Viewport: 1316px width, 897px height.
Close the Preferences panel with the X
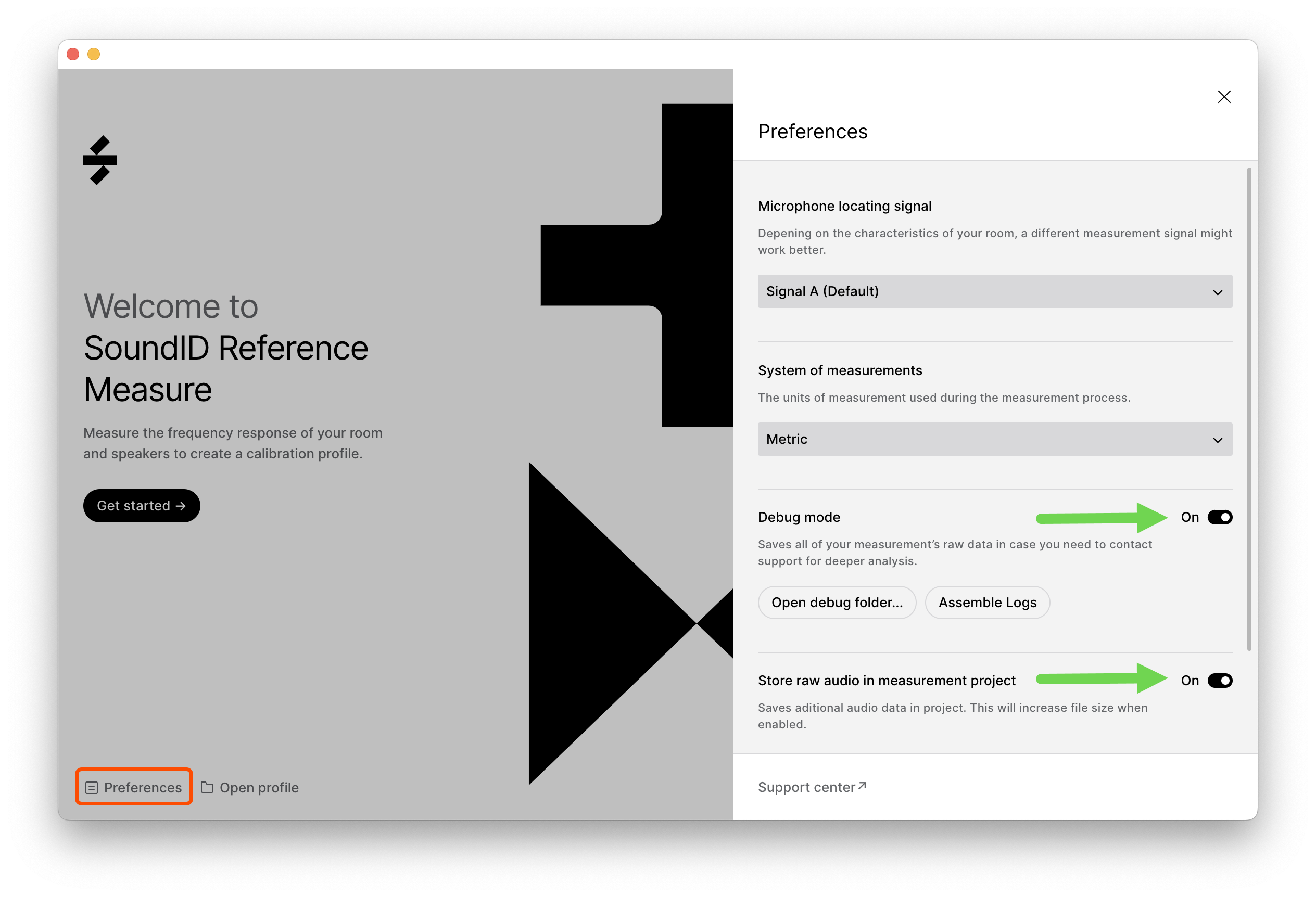(1224, 97)
